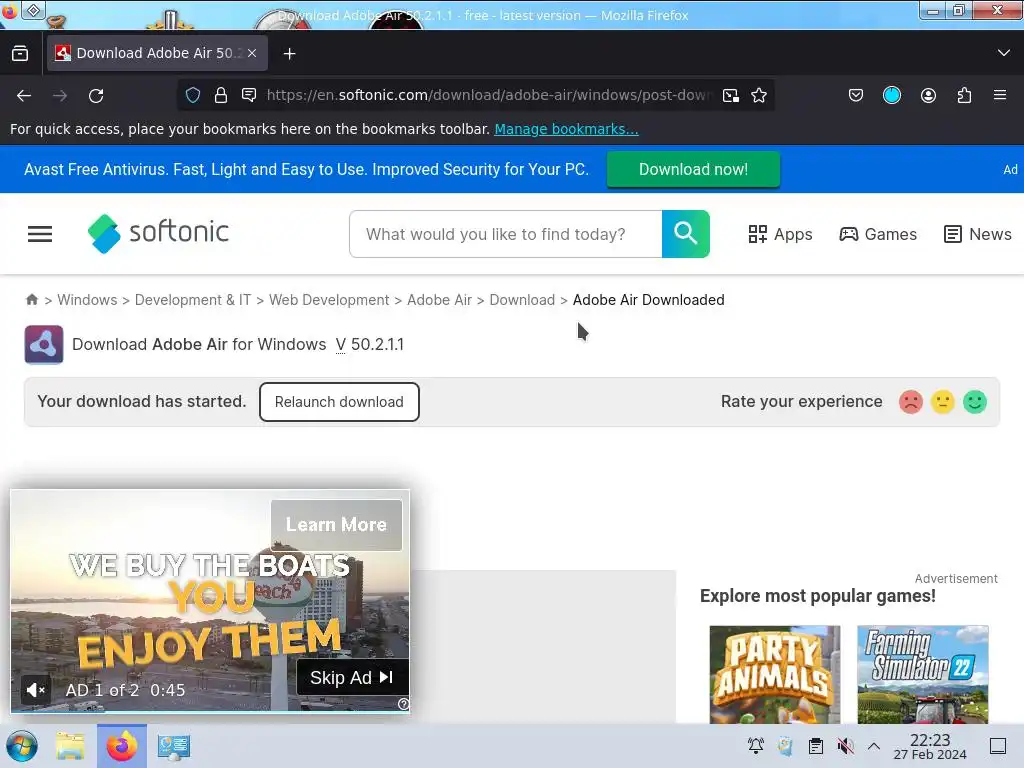Screen dimensions: 1024x768
Task: Close the Download Adobe Air tab
Action: pyautogui.click(x=252, y=54)
